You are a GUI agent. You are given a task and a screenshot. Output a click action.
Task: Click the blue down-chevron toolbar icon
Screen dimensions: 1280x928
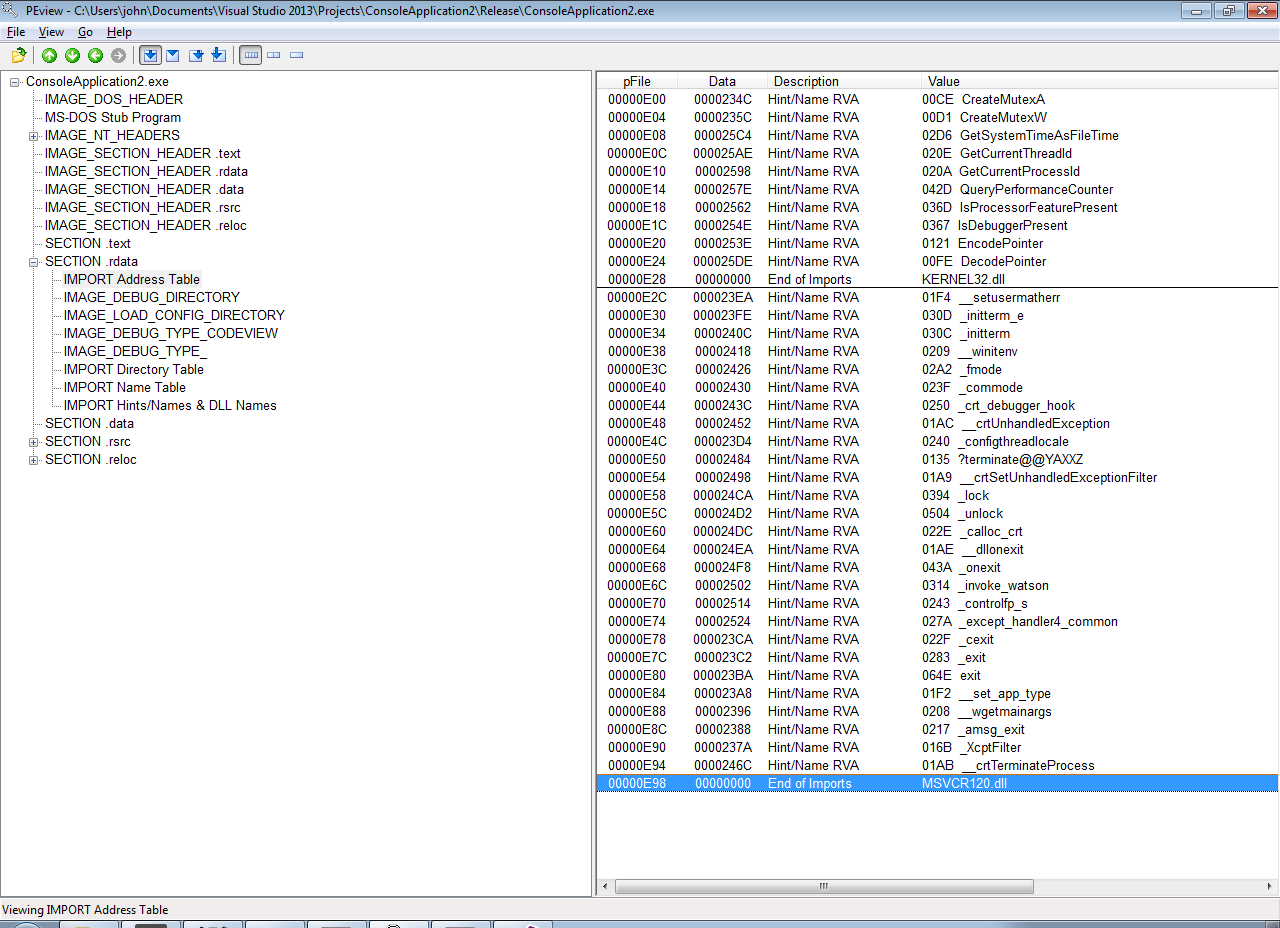tap(172, 55)
